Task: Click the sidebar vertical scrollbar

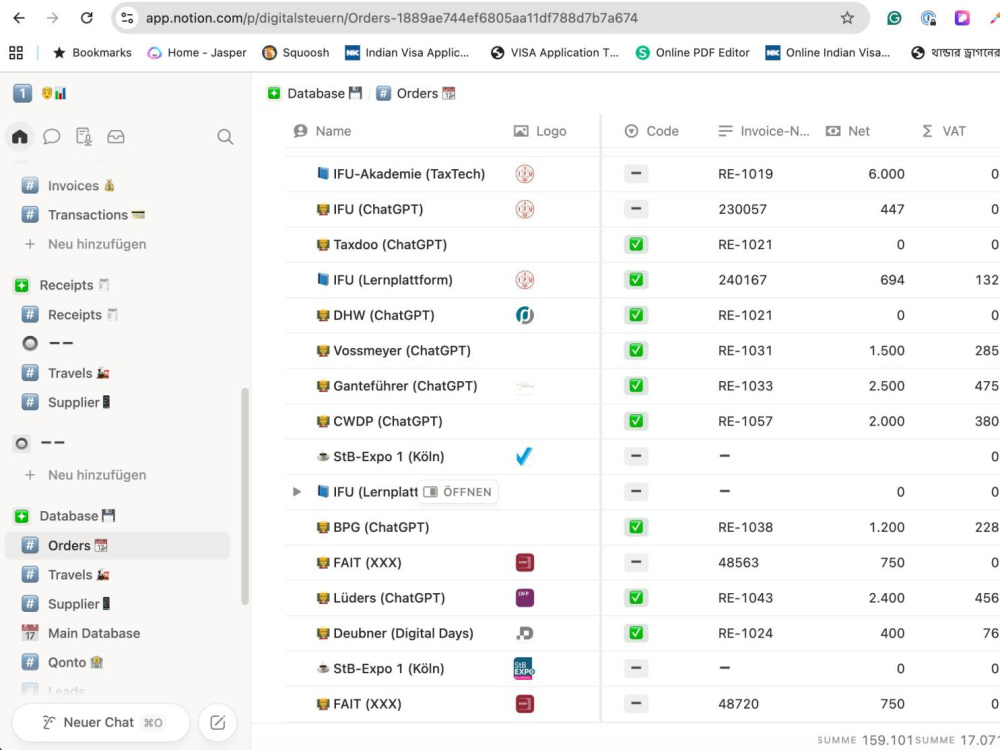Action: [245, 496]
